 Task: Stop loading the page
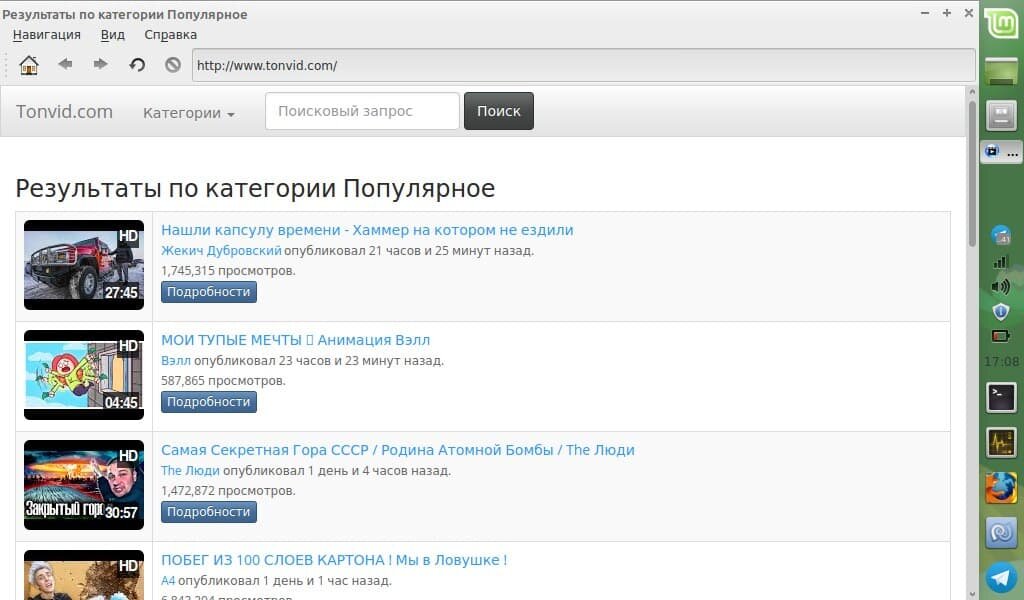[x=172, y=64]
